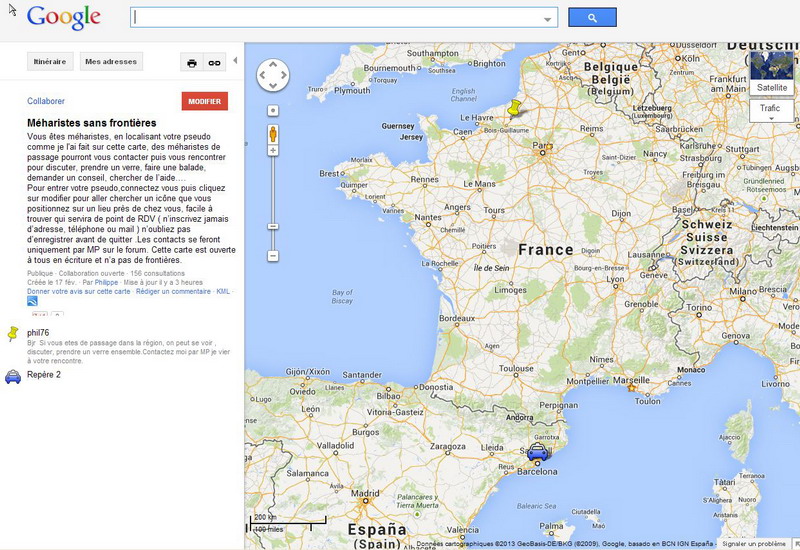Viewport: 800px width, 550px height.
Task: Select phil76 entry title
Action: coord(38,333)
